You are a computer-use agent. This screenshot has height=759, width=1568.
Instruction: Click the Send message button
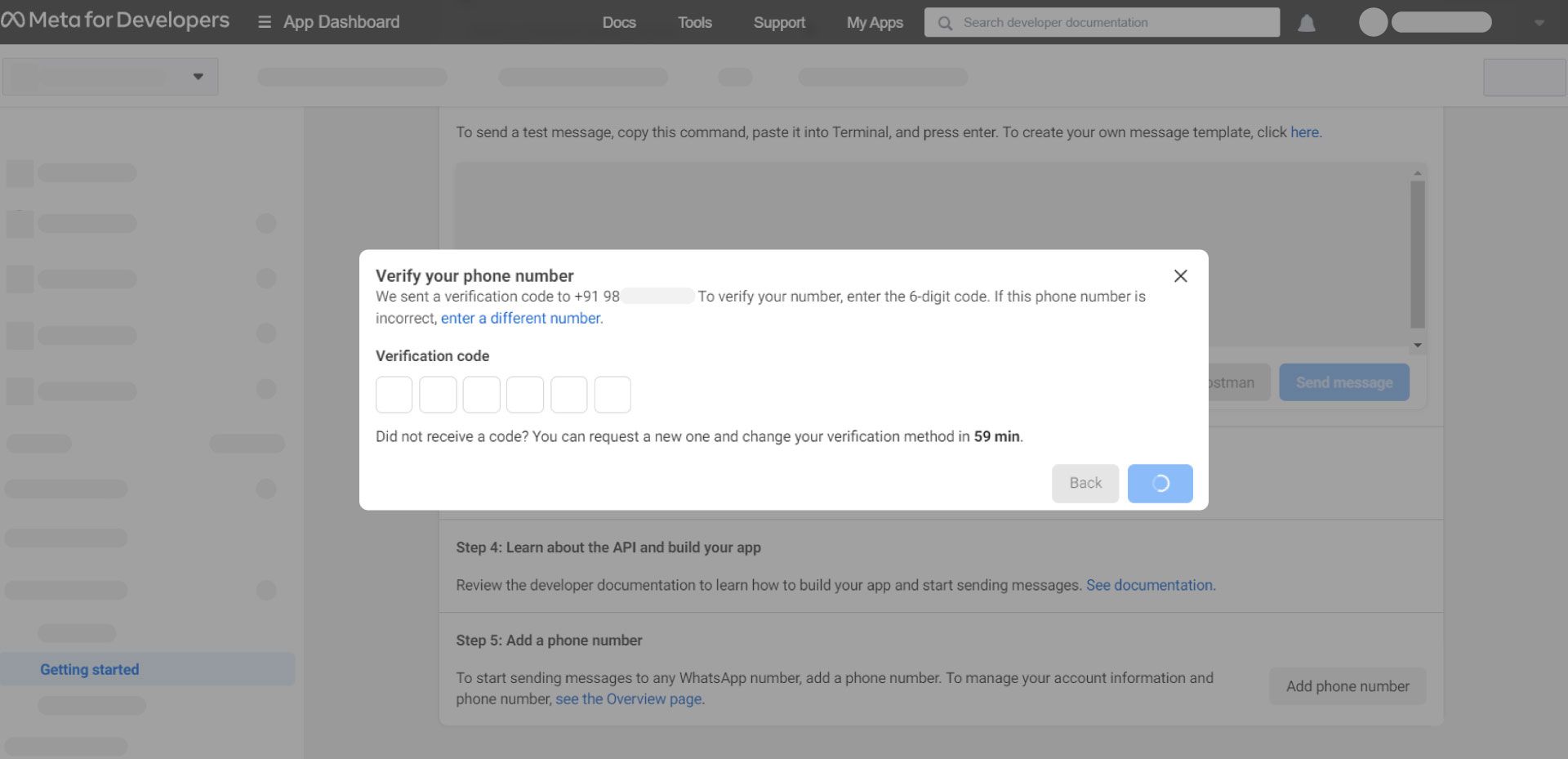[x=1344, y=382]
